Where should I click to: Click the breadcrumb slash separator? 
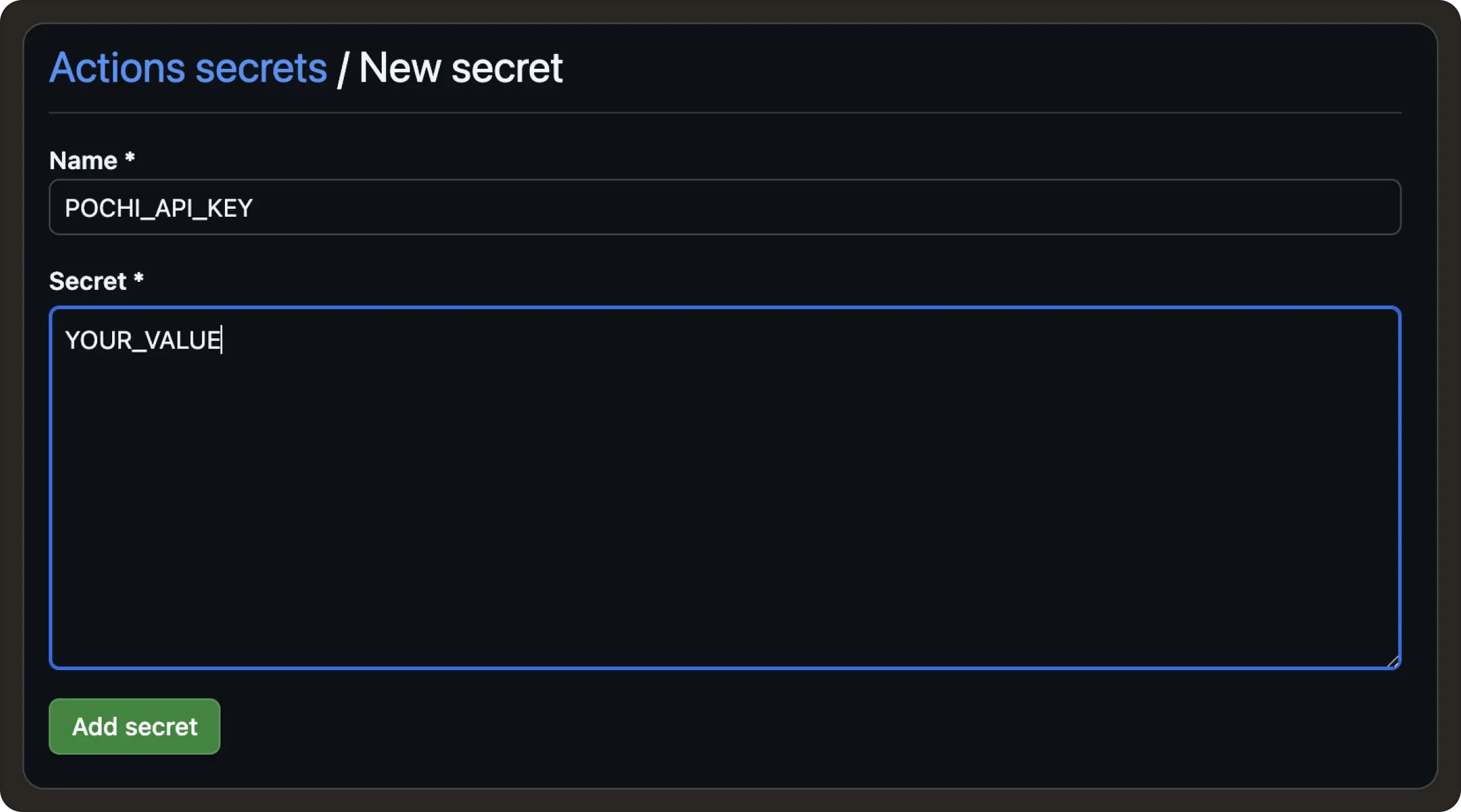[x=343, y=69]
